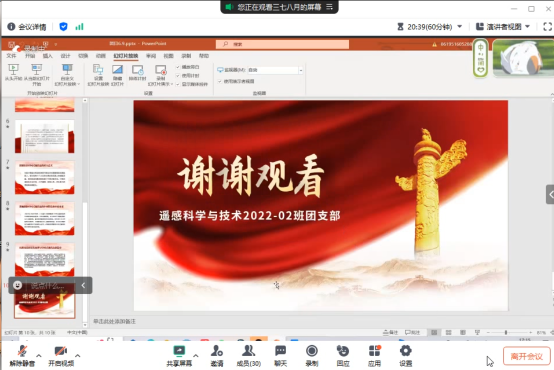554x370 pixels.
Task: Open Meeting Details (会议详情)
Action: pyautogui.click(x=27, y=27)
